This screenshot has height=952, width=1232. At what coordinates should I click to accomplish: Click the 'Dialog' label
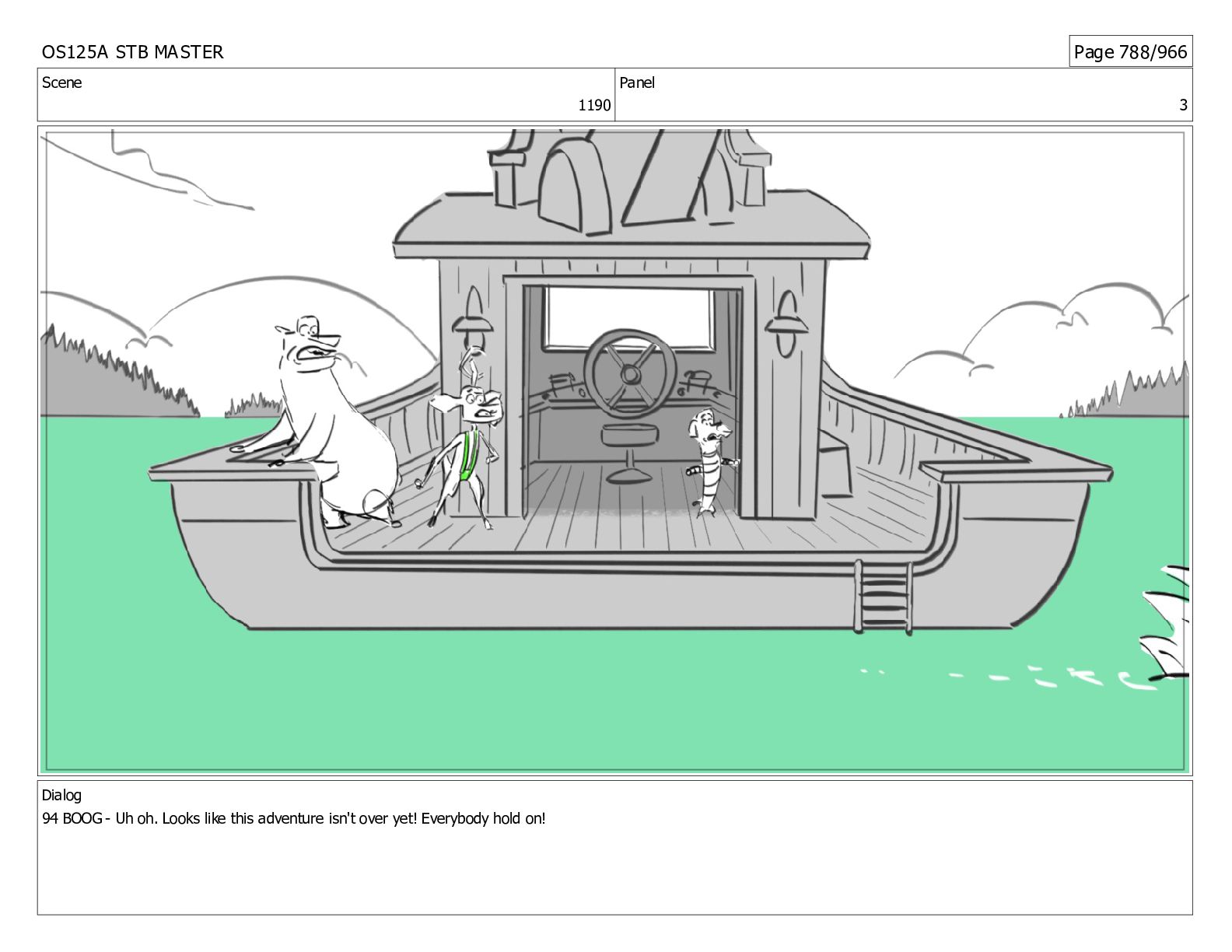click(61, 796)
